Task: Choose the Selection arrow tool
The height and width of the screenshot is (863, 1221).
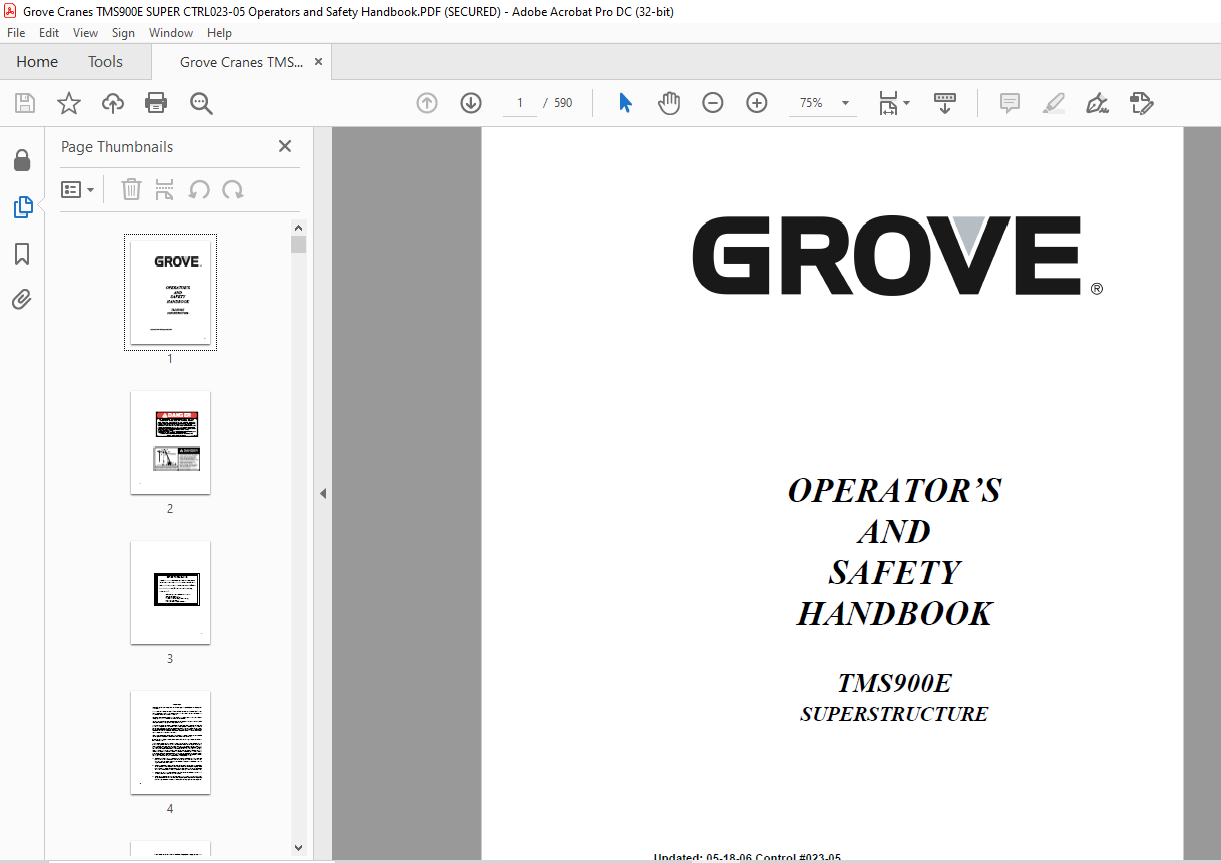Action: (626, 103)
